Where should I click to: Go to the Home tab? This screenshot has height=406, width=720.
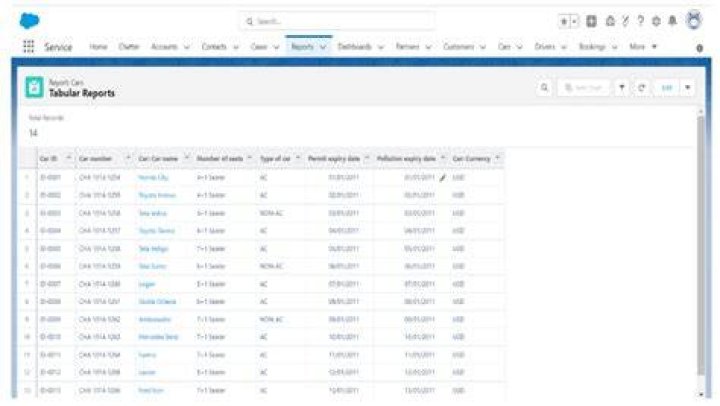98,47
